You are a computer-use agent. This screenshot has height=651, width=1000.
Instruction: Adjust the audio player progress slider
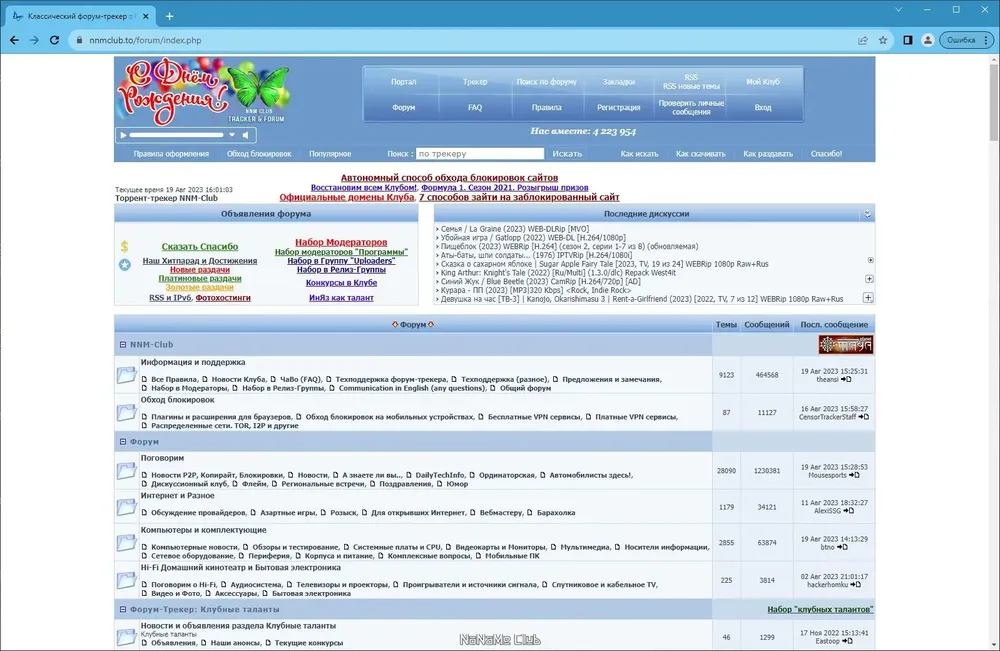coord(176,135)
